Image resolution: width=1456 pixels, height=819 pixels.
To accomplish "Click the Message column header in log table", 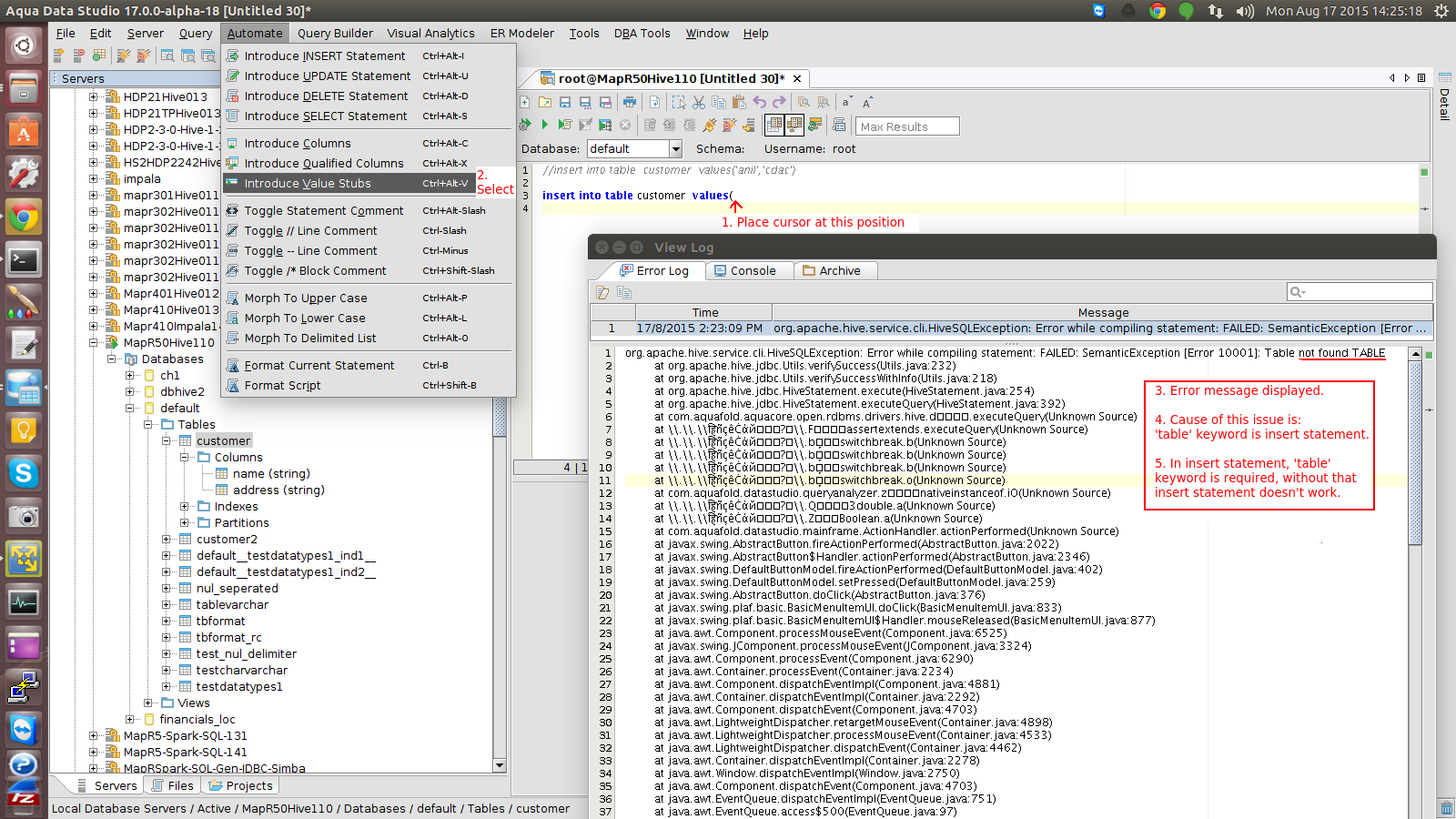I will (1103, 312).
